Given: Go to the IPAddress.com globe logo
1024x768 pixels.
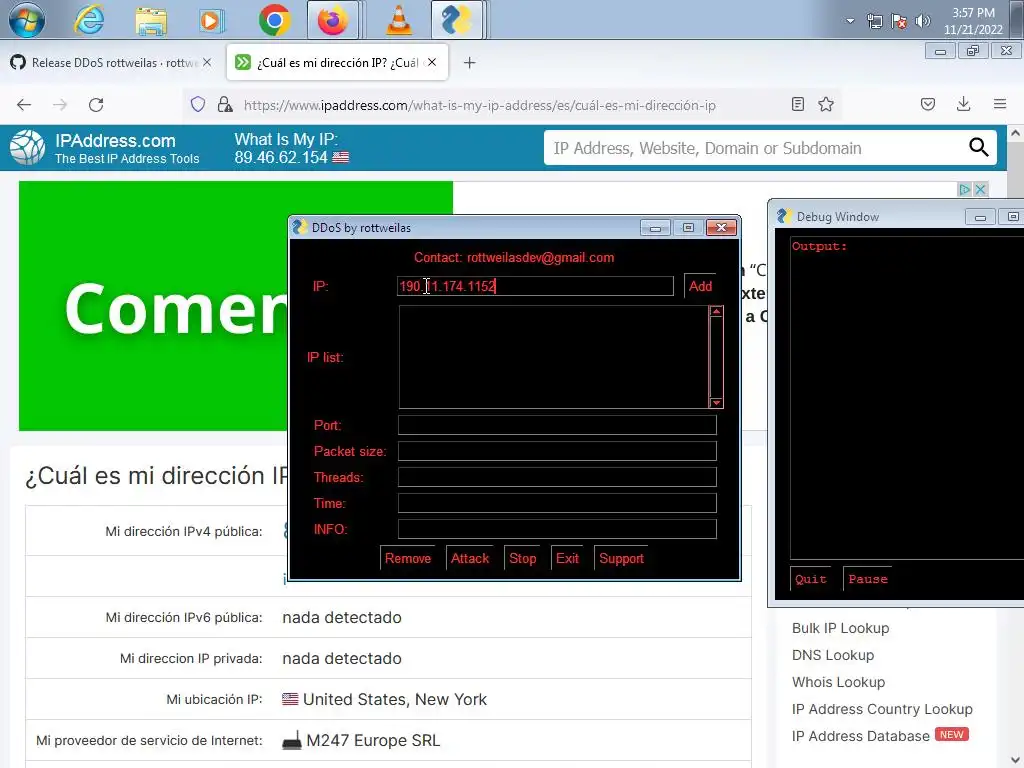Looking at the screenshot, I should tap(27, 148).
